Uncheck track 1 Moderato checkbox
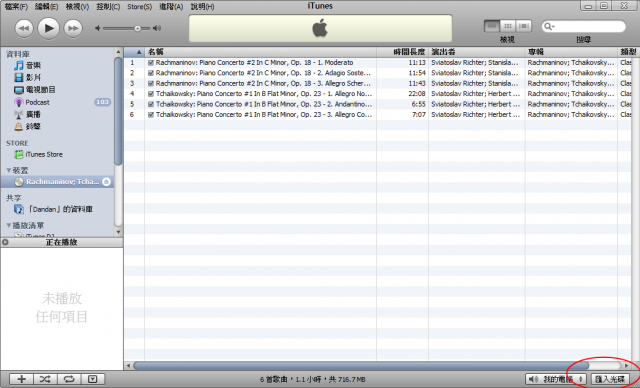 [151, 63]
